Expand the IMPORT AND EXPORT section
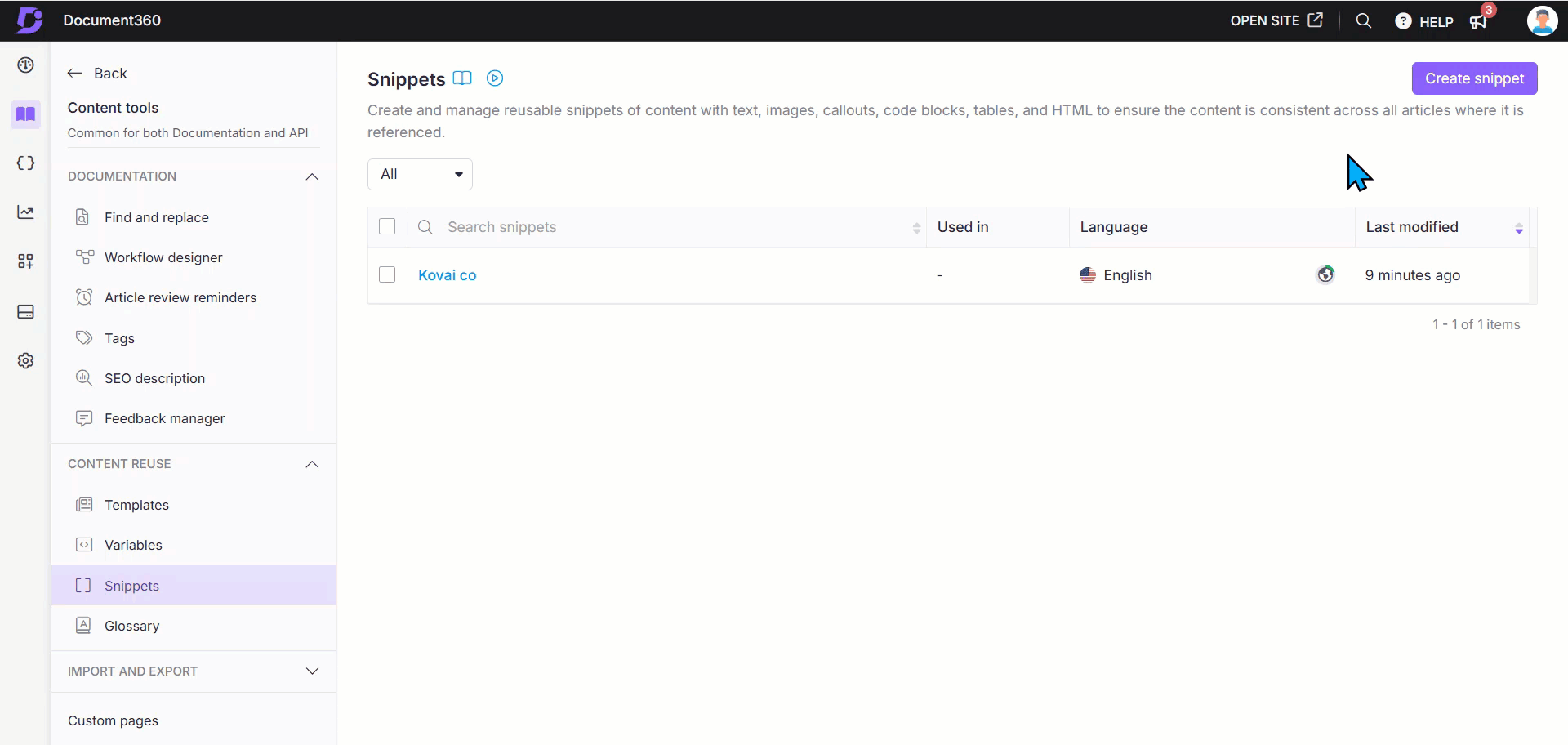Screen dimensions: 1568x745 pyautogui.click(x=312, y=671)
